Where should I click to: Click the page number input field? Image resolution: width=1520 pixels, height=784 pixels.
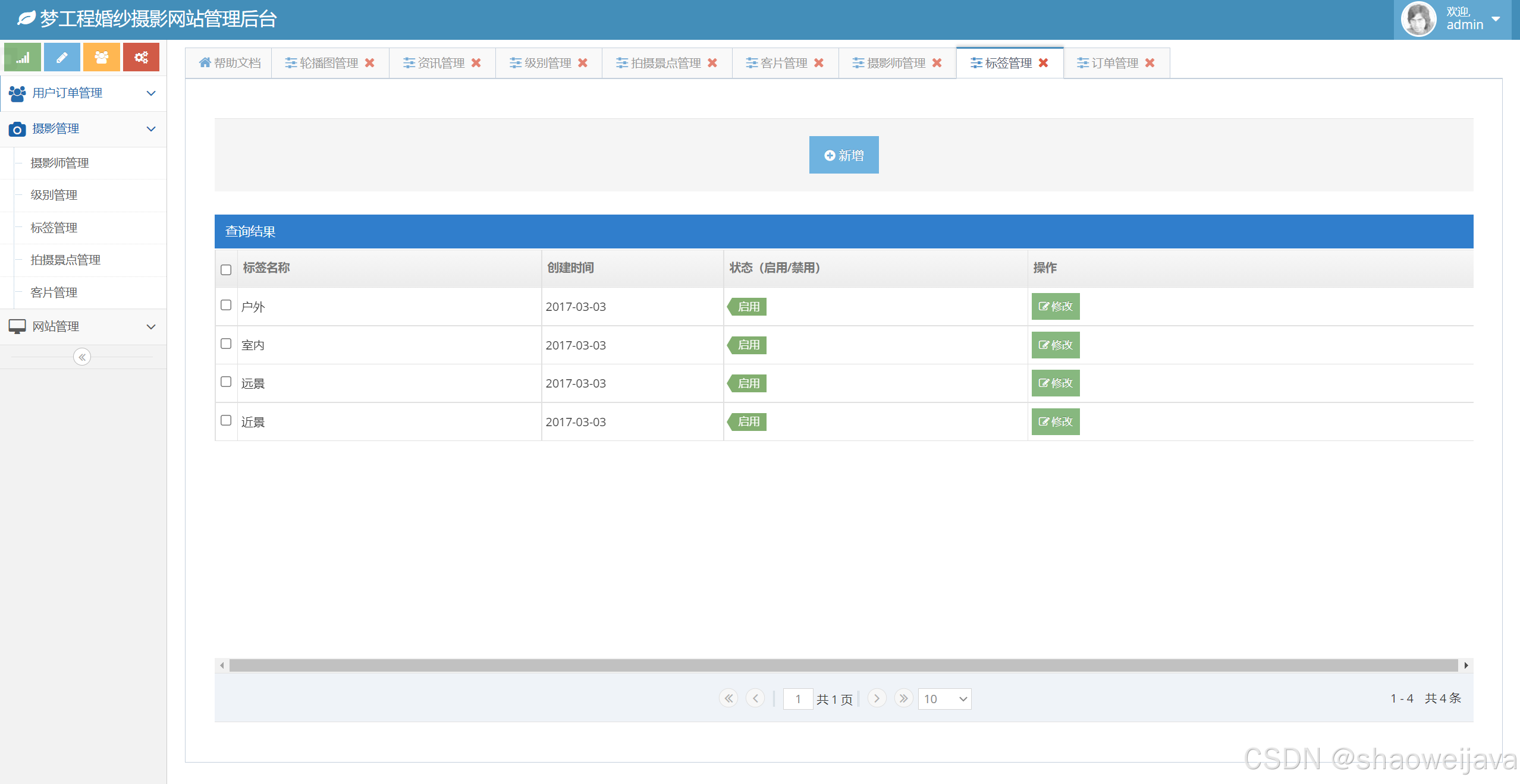pos(797,699)
